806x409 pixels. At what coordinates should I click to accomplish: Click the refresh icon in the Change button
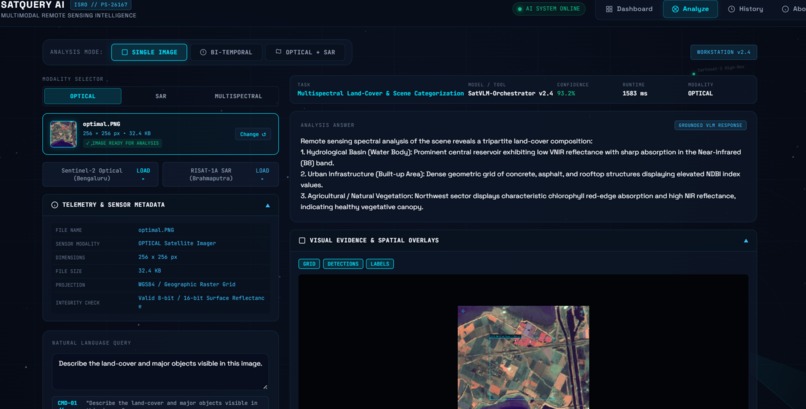pos(264,135)
